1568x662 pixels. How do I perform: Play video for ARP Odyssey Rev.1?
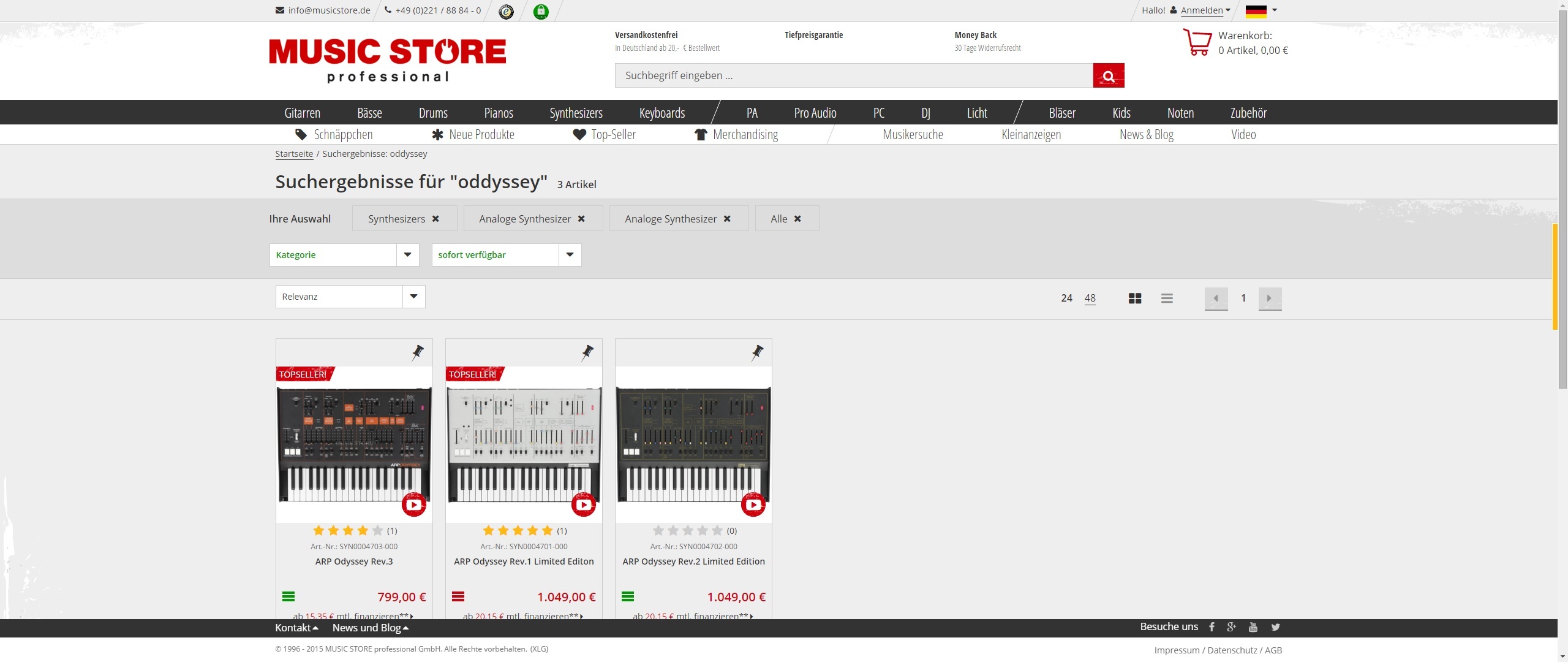(584, 504)
